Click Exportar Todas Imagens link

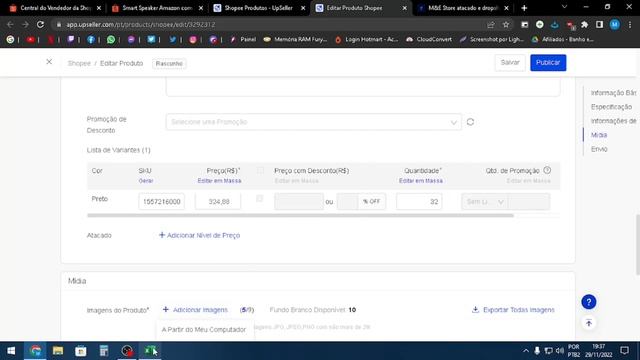click(513, 310)
